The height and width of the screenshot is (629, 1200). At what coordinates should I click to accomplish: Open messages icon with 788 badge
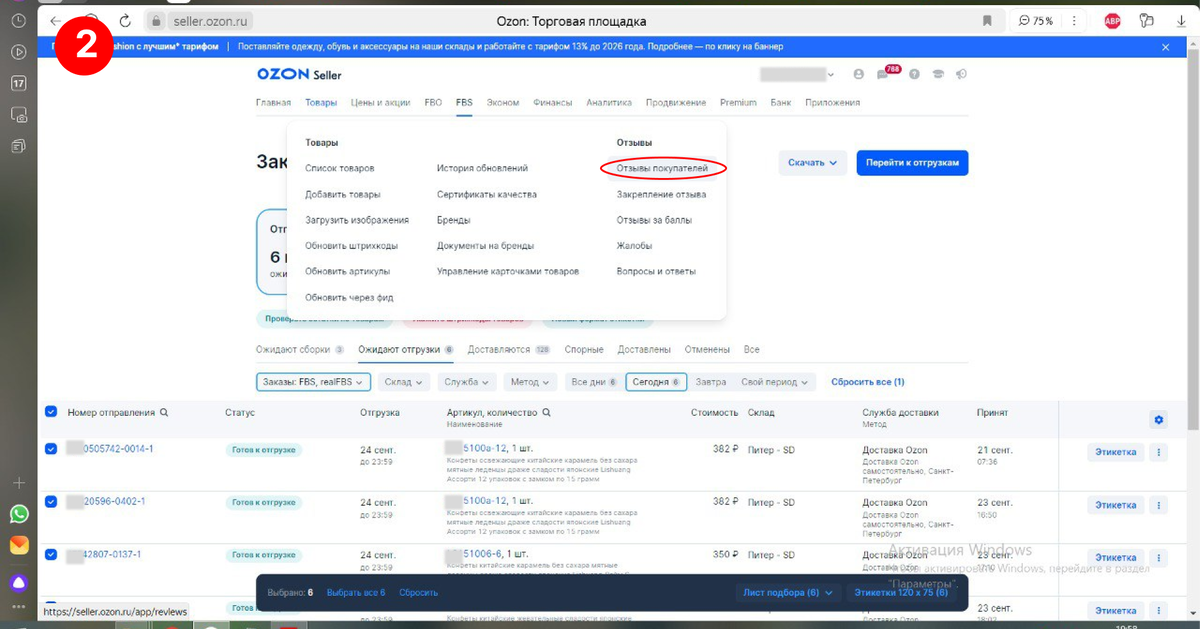point(884,73)
